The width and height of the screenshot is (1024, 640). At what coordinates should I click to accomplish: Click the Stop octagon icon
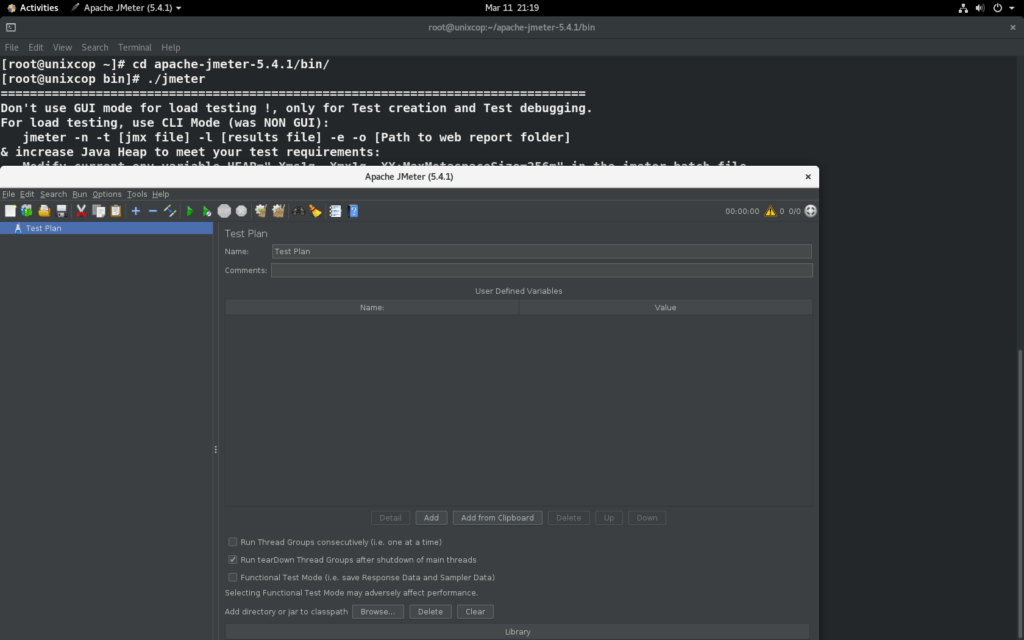pyautogui.click(x=224, y=211)
